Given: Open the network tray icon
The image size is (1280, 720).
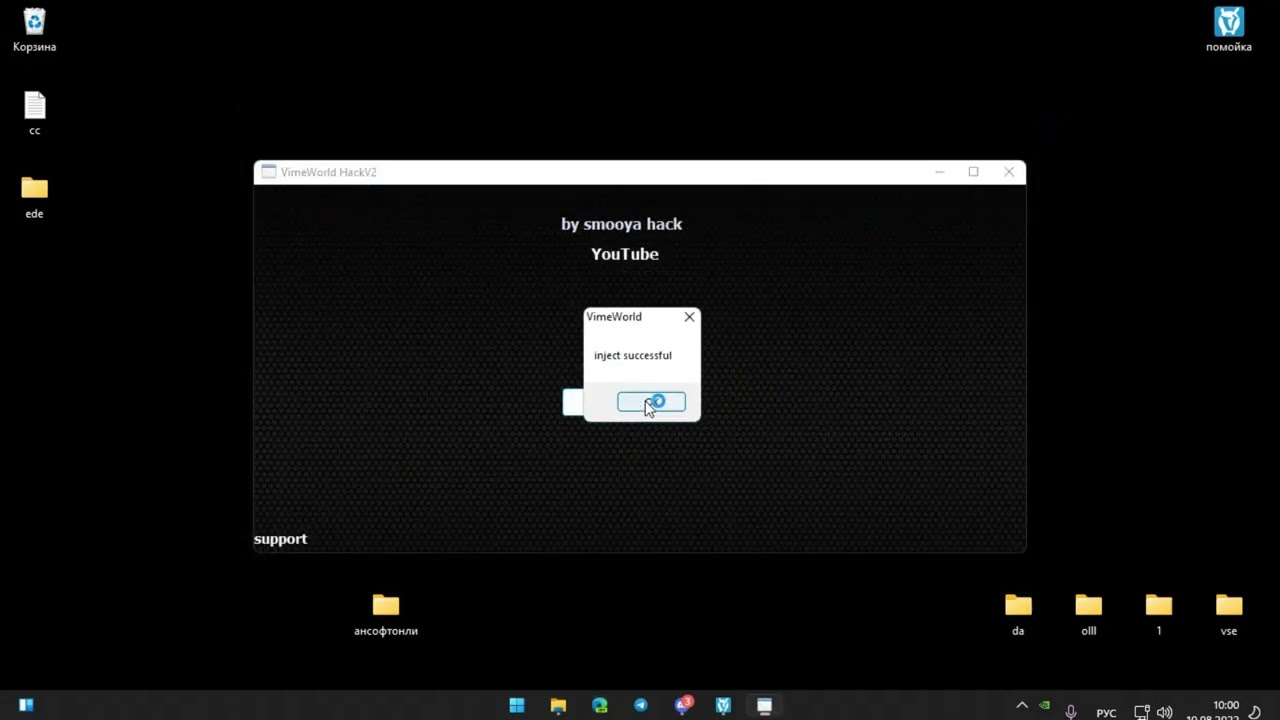Looking at the screenshot, I should pos(1141,713).
